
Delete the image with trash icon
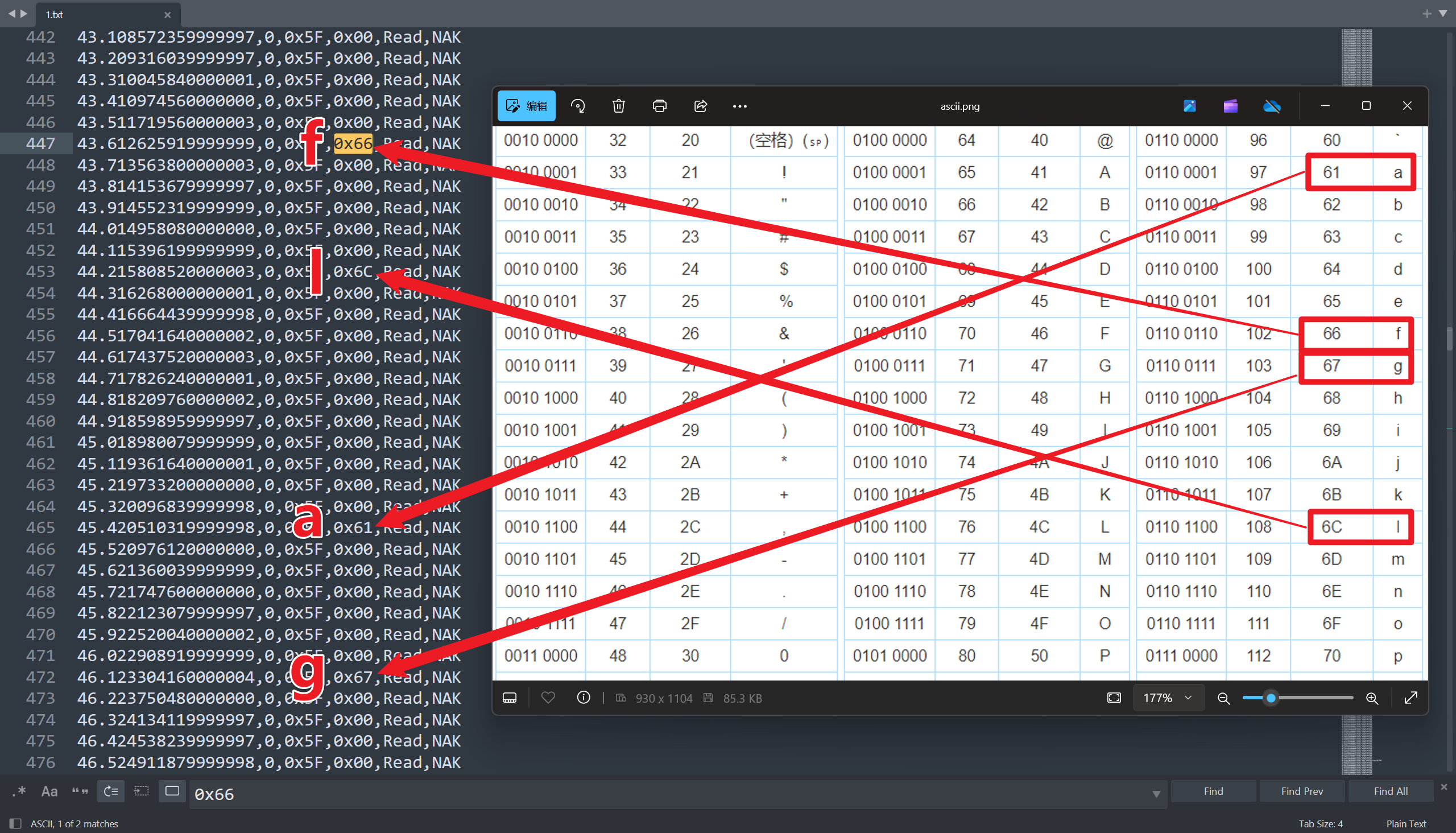(x=619, y=106)
